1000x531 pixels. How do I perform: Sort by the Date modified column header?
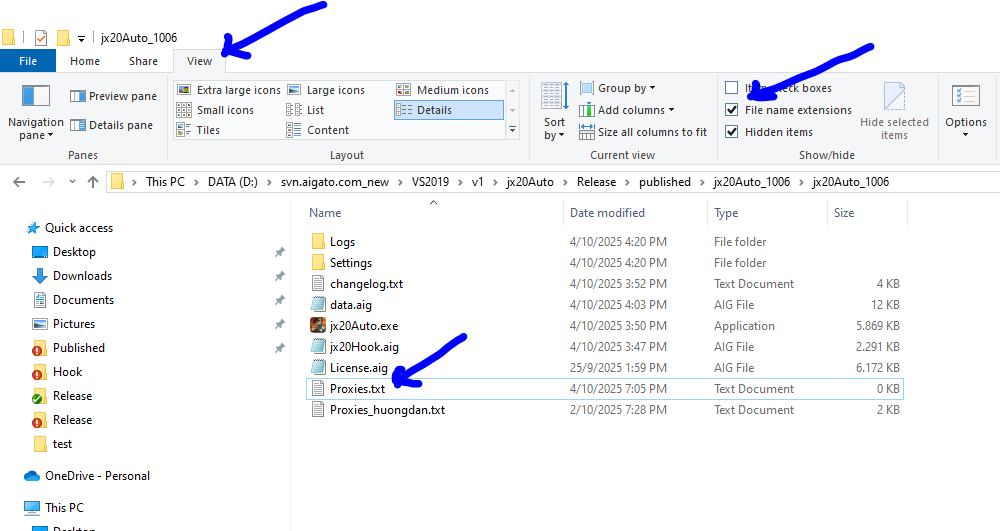607,213
